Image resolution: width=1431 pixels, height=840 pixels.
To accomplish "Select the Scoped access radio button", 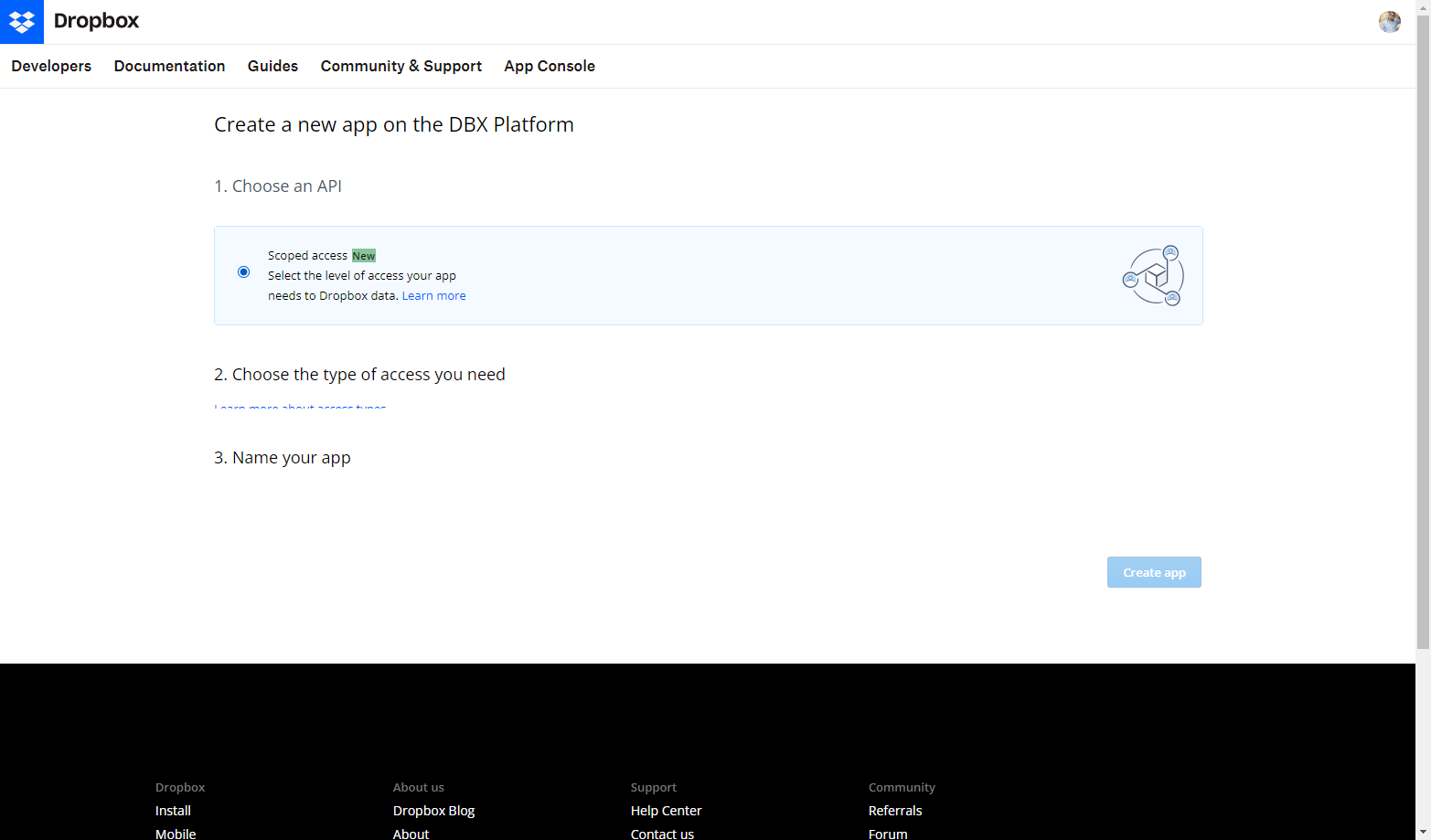I will (243, 271).
